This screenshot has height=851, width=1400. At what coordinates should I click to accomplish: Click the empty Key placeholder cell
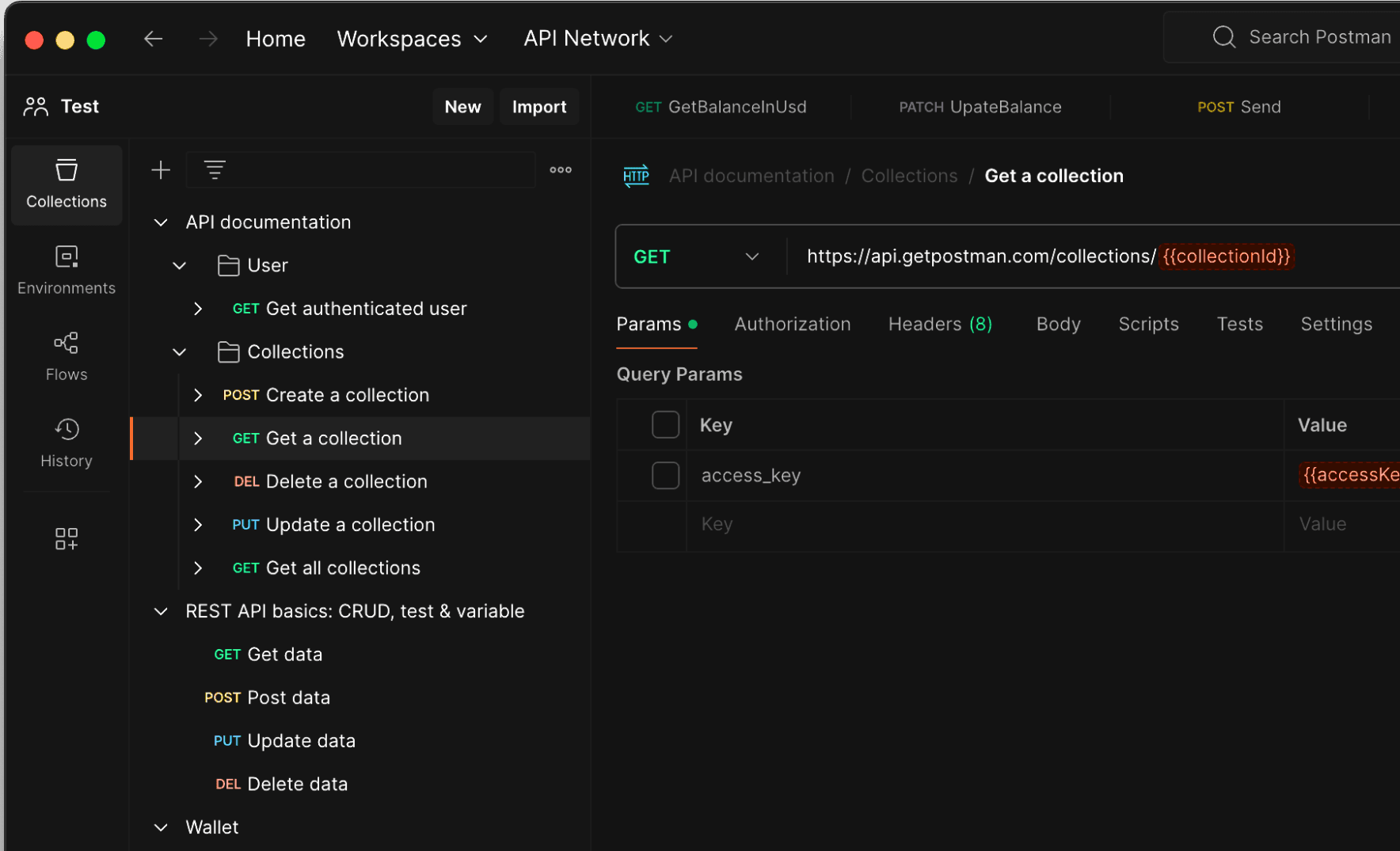point(985,524)
